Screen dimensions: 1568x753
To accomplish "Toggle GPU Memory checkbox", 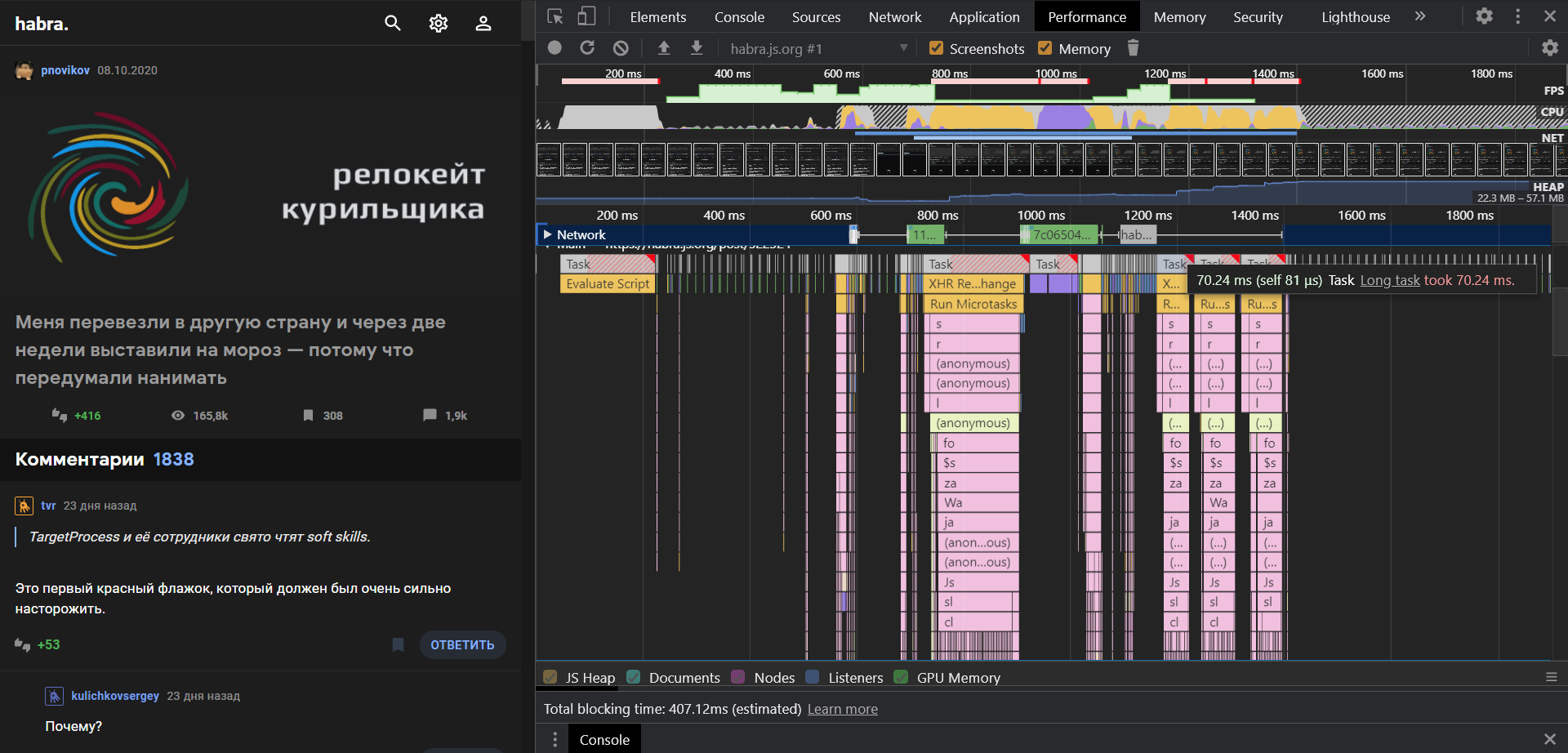I will [x=902, y=677].
